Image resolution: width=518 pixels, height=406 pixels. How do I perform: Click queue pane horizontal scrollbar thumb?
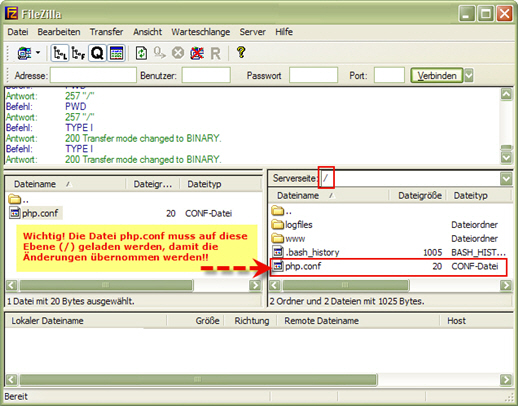tap(198, 380)
